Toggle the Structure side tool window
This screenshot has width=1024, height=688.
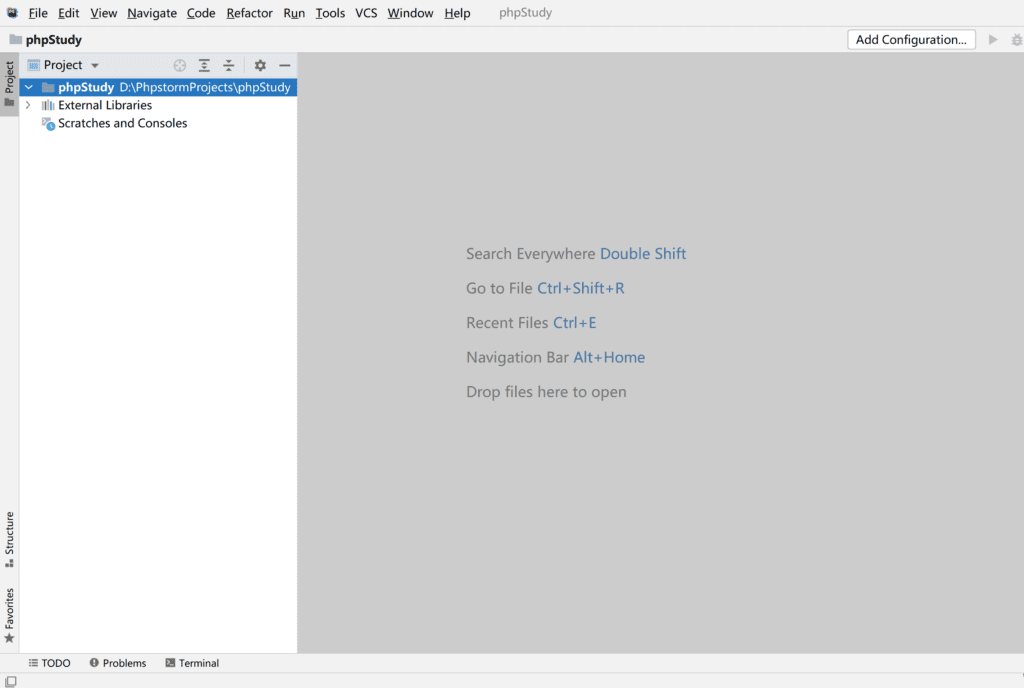pyautogui.click(x=9, y=539)
